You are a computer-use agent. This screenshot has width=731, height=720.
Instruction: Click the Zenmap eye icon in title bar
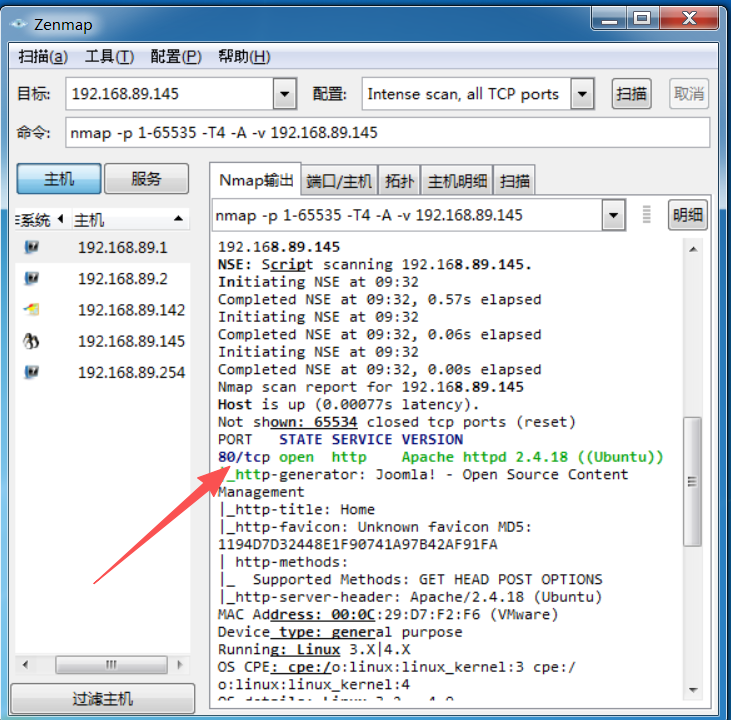click(18, 23)
